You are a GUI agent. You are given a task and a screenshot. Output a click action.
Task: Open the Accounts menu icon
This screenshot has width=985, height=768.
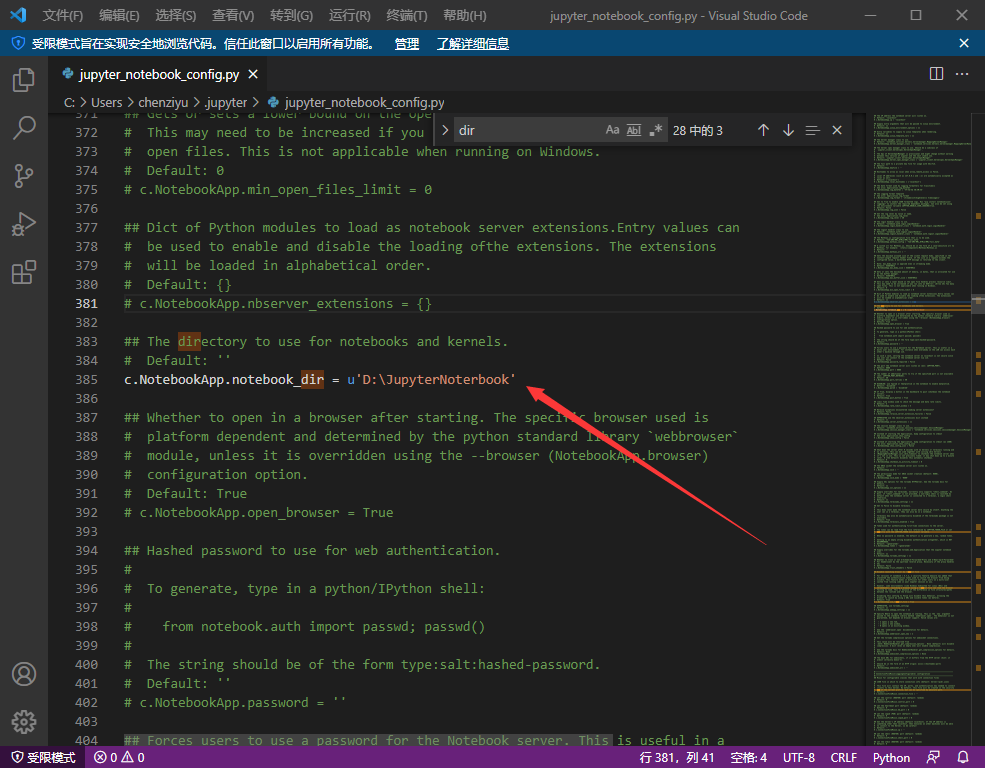click(24, 674)
